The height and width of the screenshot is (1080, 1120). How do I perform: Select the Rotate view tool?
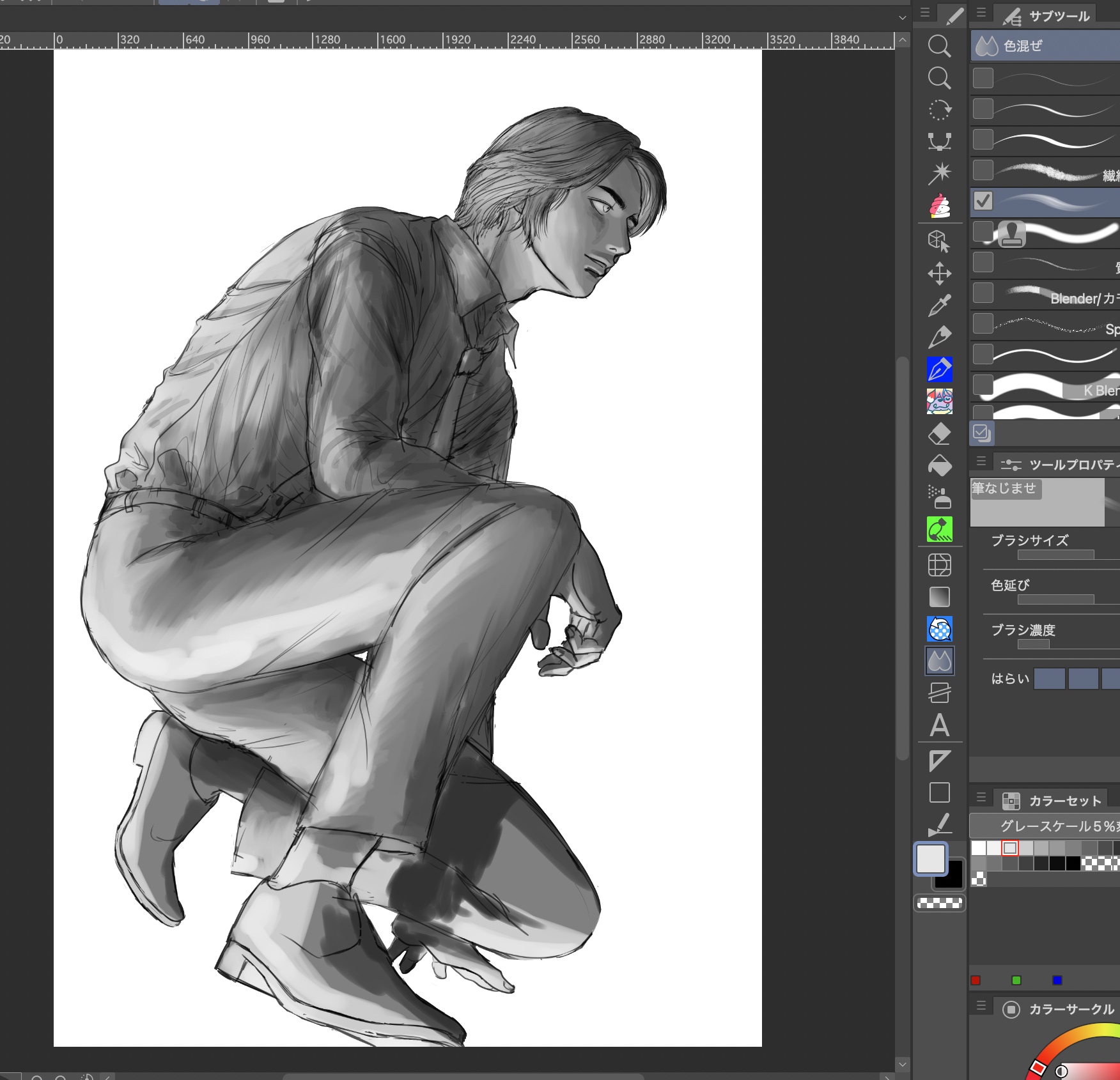pos(939,110)
